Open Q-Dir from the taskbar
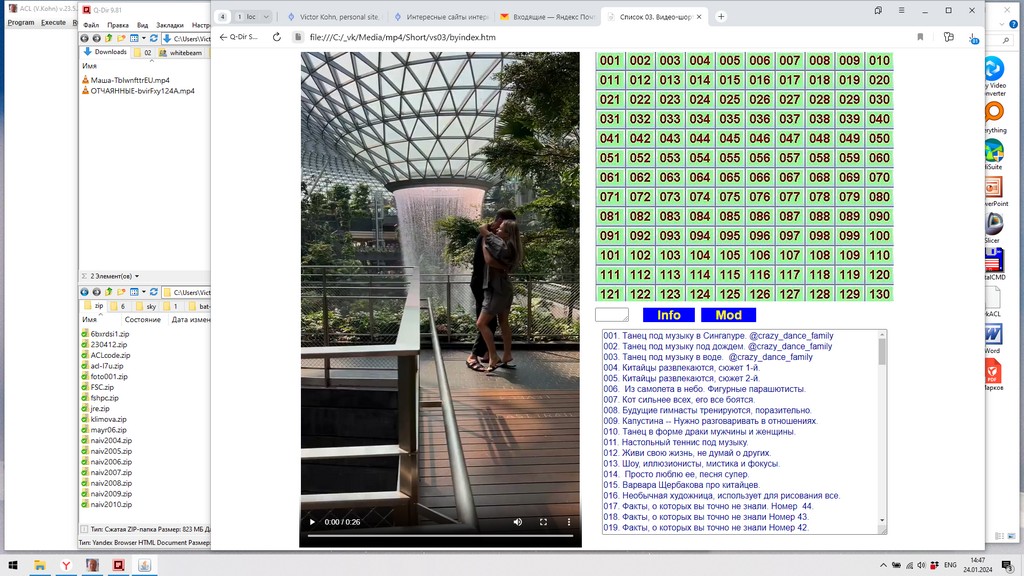This screenshot has width=1024, height=576. pyautogui.click(x=118, y=565)
